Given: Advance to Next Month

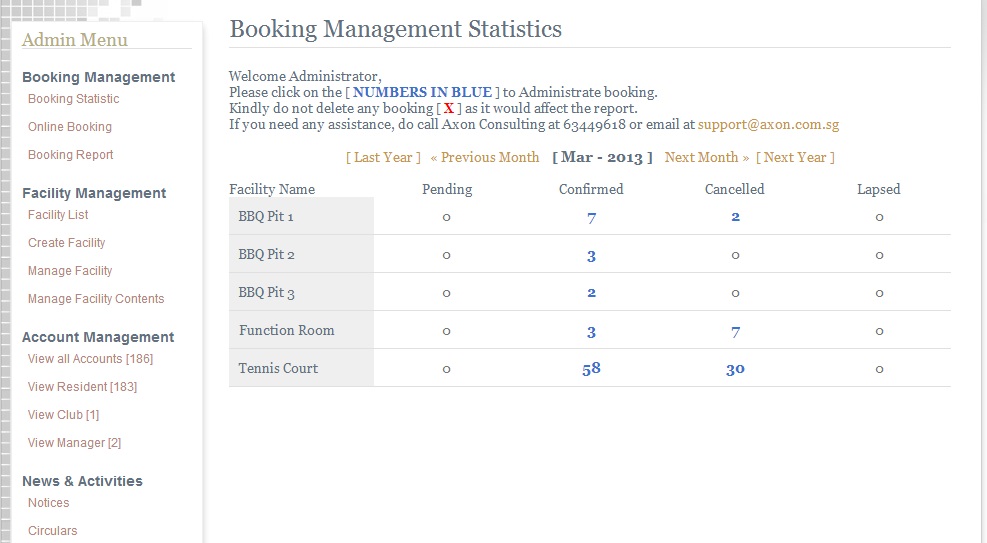Looking at the screenshot, I should click(707, 157).
